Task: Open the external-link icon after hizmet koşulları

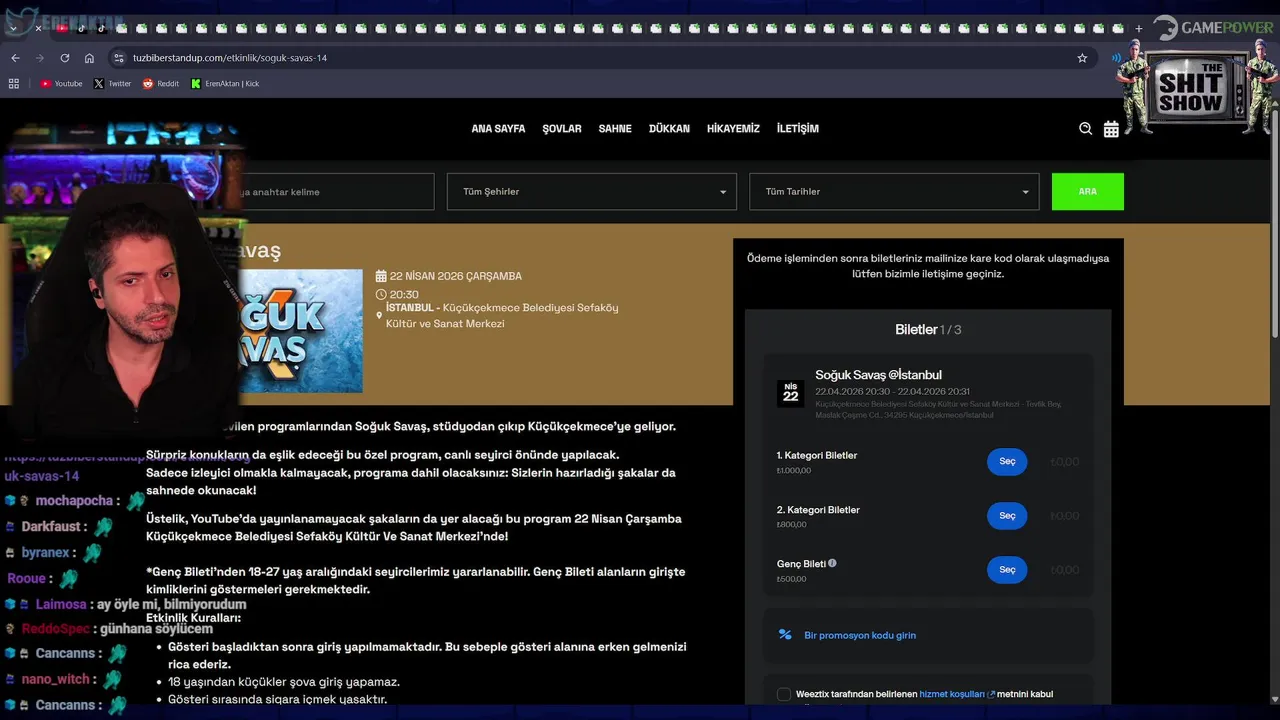Action: pyautogui.click(x=991, y=694)
